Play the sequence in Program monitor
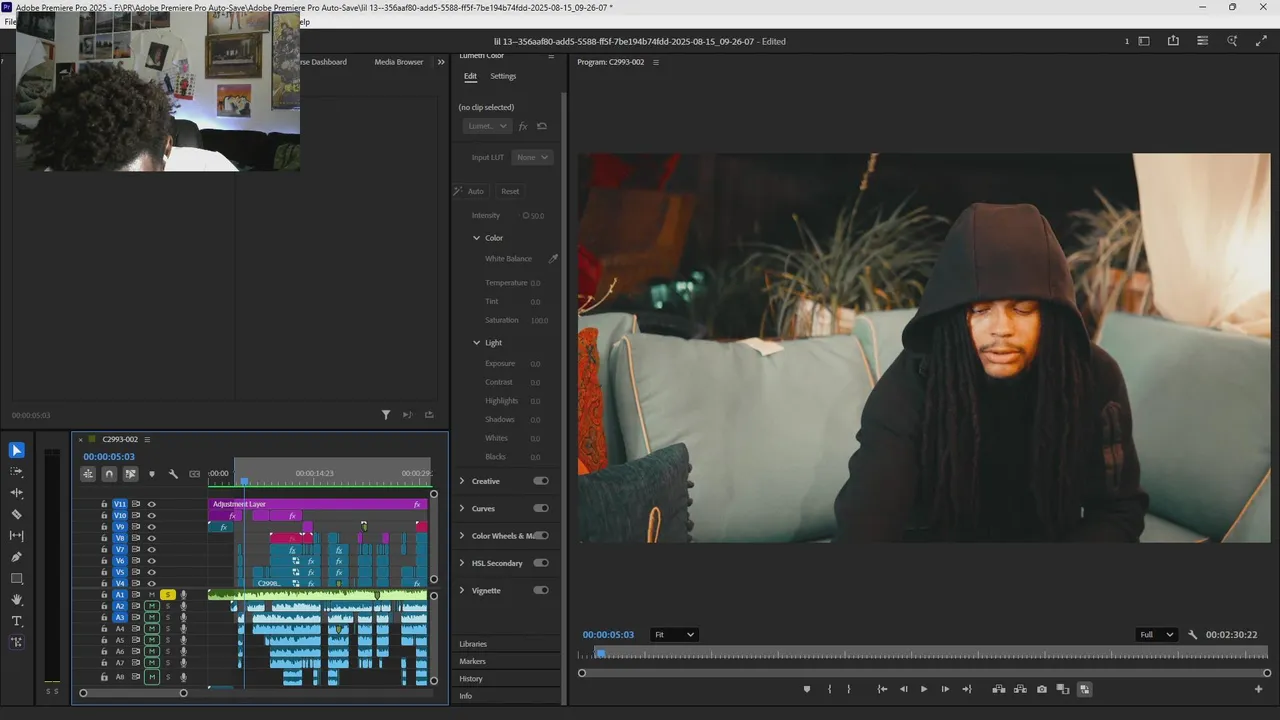Viewport: 1280px width, 720px height. (923, 689)
